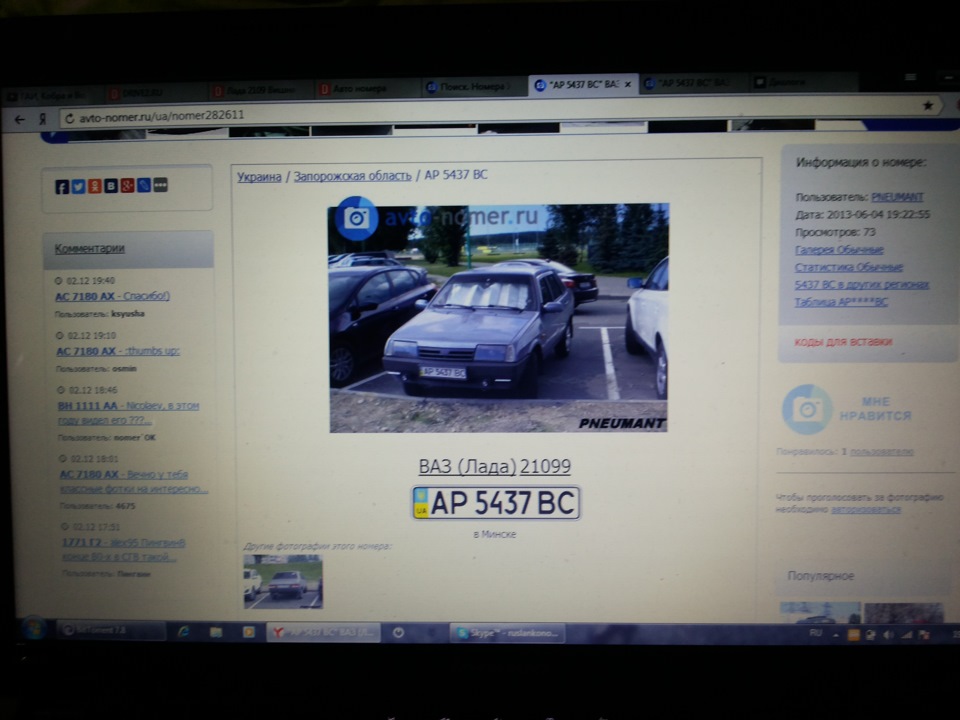
Task: Click the 'Популярное' heading
Action: [x=820, y=576]
